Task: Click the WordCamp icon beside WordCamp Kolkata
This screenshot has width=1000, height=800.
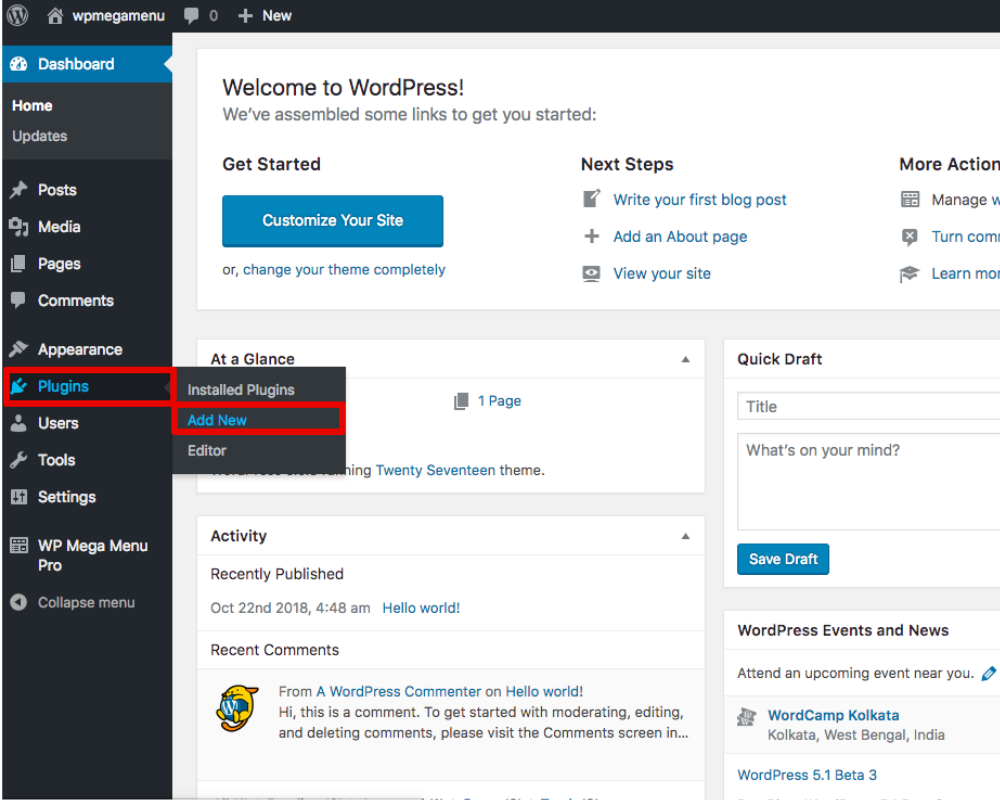Action: click(746, 717)
